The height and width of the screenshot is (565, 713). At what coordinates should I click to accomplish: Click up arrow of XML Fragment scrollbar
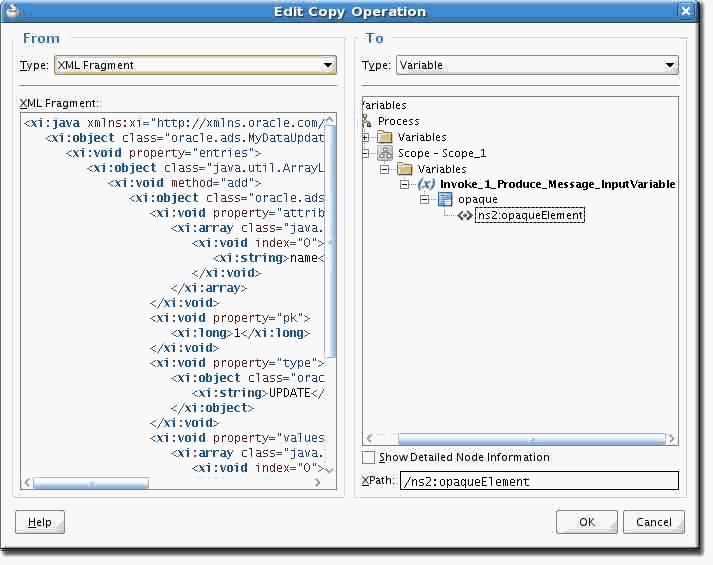point(331,120)
